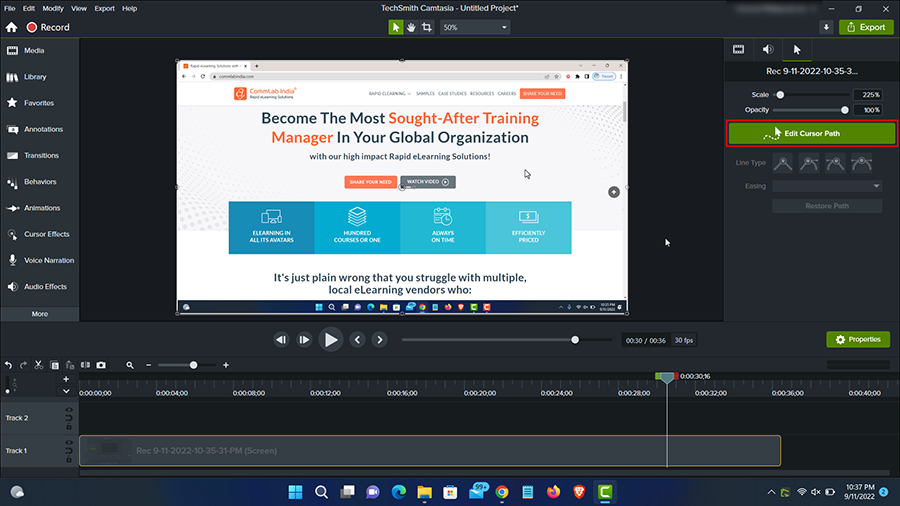The image size is (900, 506).
Task: Capture a snapshot frame with camera icon
Action: [x=101, y=365]
